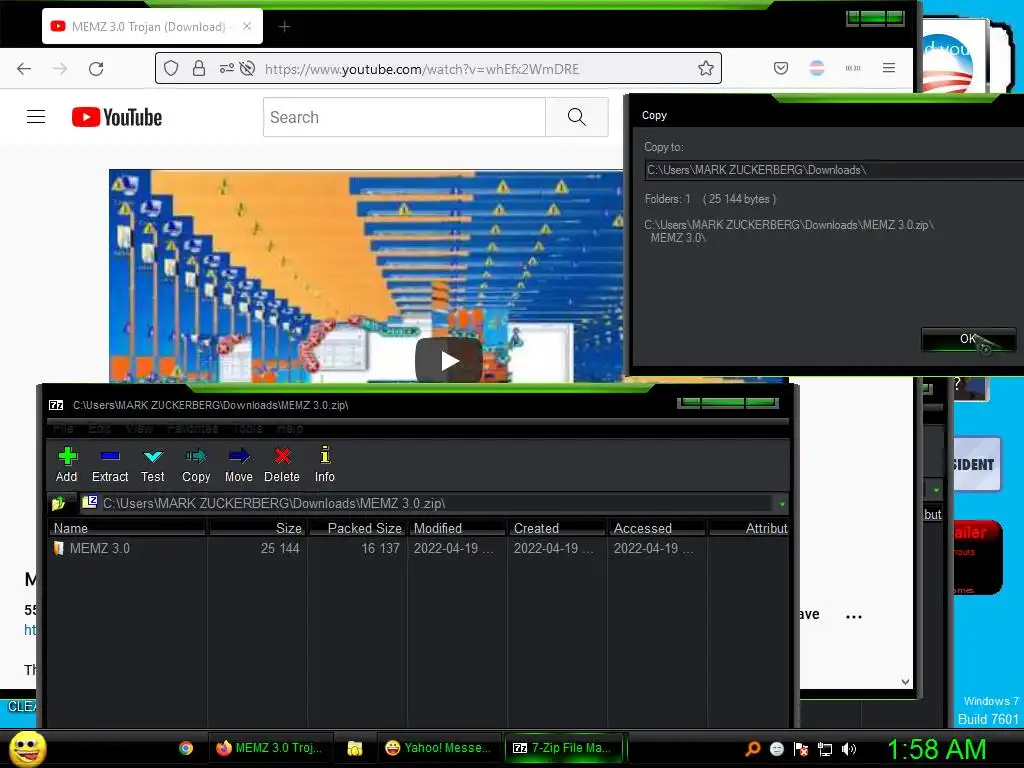Viewport: 1024px width, 768px height.
Task: Click the Move toolbar icon in 7-Zip
Action: pyautogui.click(x=239, y=465)
